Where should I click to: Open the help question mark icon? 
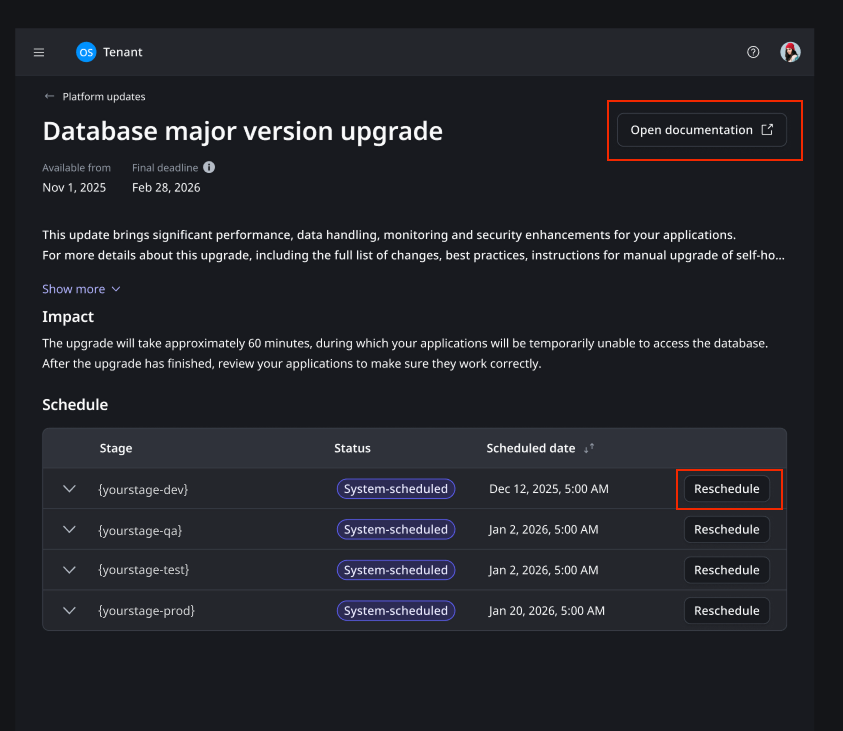point(753,52)
